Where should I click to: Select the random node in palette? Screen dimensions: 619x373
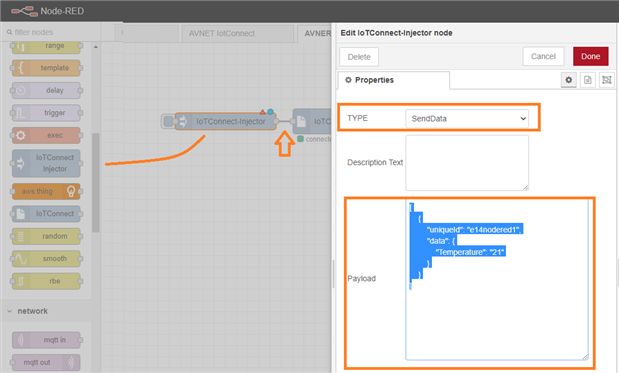pos(47,236)
